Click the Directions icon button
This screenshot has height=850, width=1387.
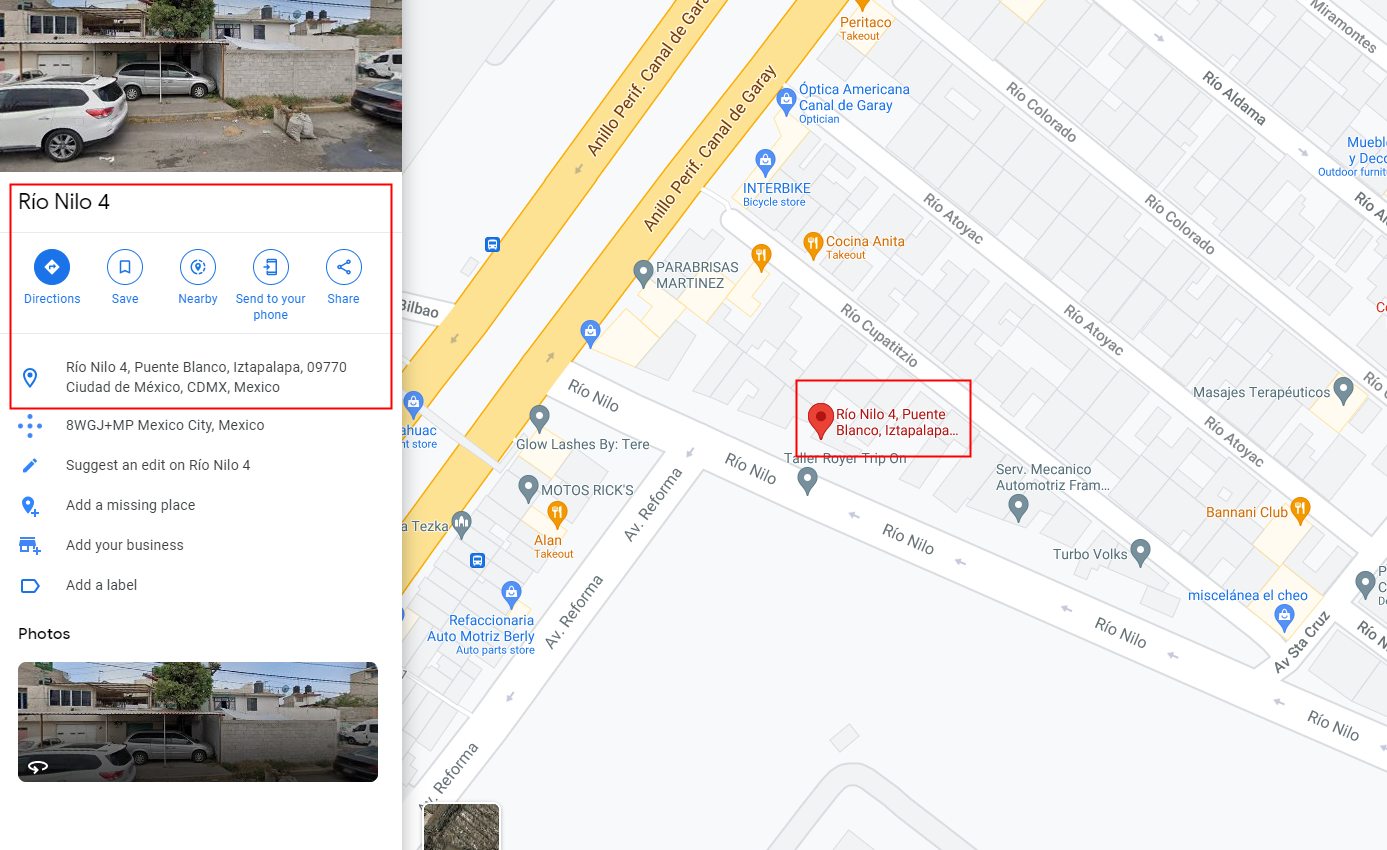click(x=52, y=267)
